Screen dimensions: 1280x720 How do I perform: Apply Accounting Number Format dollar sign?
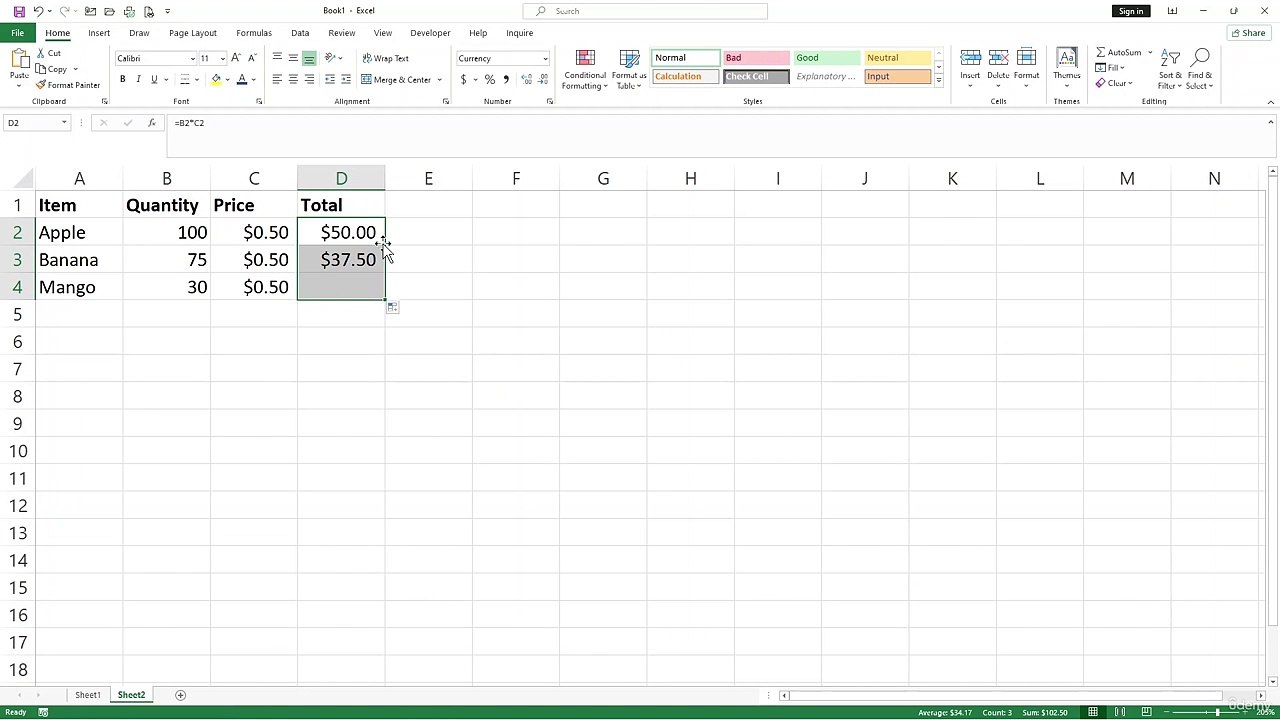463,79
